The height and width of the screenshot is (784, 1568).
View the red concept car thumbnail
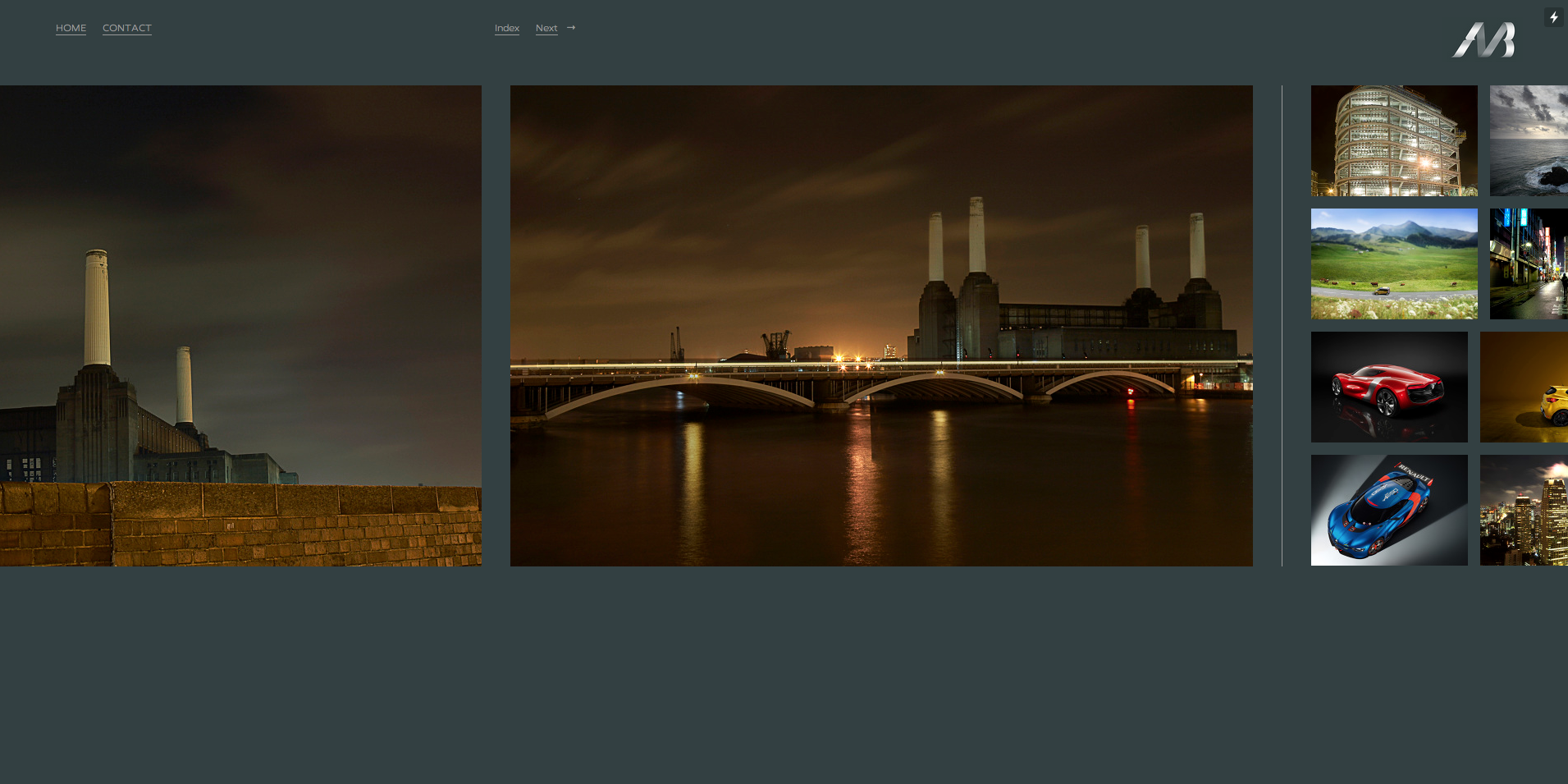(1388, 387)
